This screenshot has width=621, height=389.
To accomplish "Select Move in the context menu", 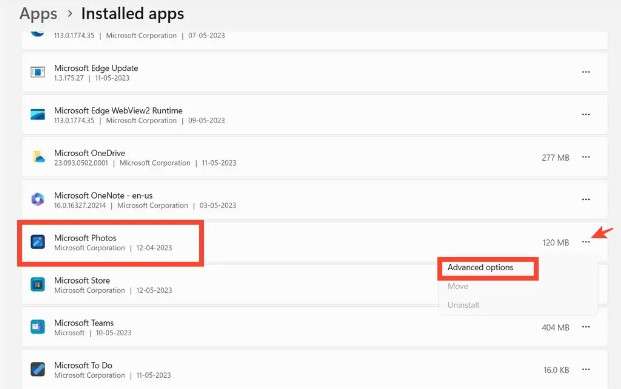I will click(x=458, y=286).
